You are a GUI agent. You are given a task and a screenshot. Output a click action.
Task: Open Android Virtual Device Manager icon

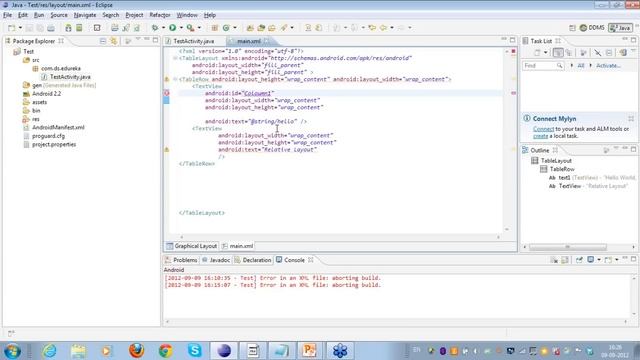point(79,28)
